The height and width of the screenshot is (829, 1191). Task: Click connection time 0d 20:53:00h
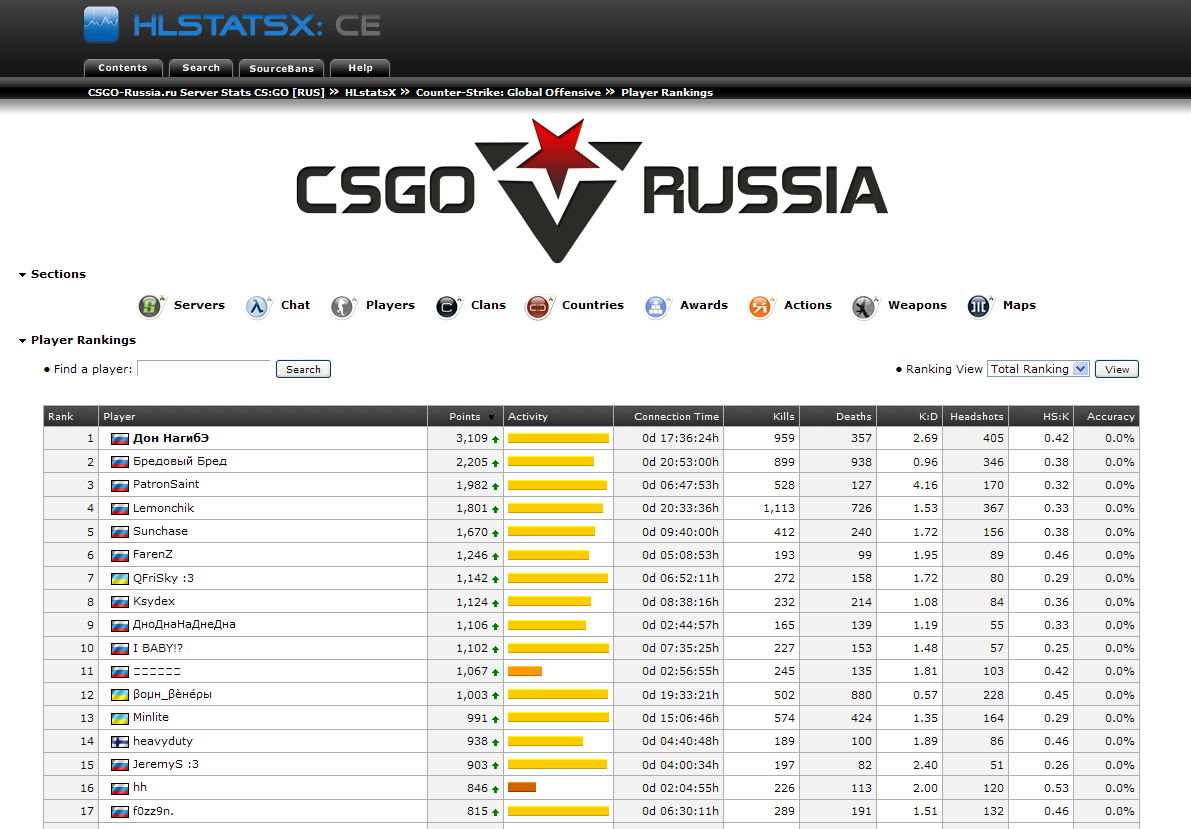(680, 462)
